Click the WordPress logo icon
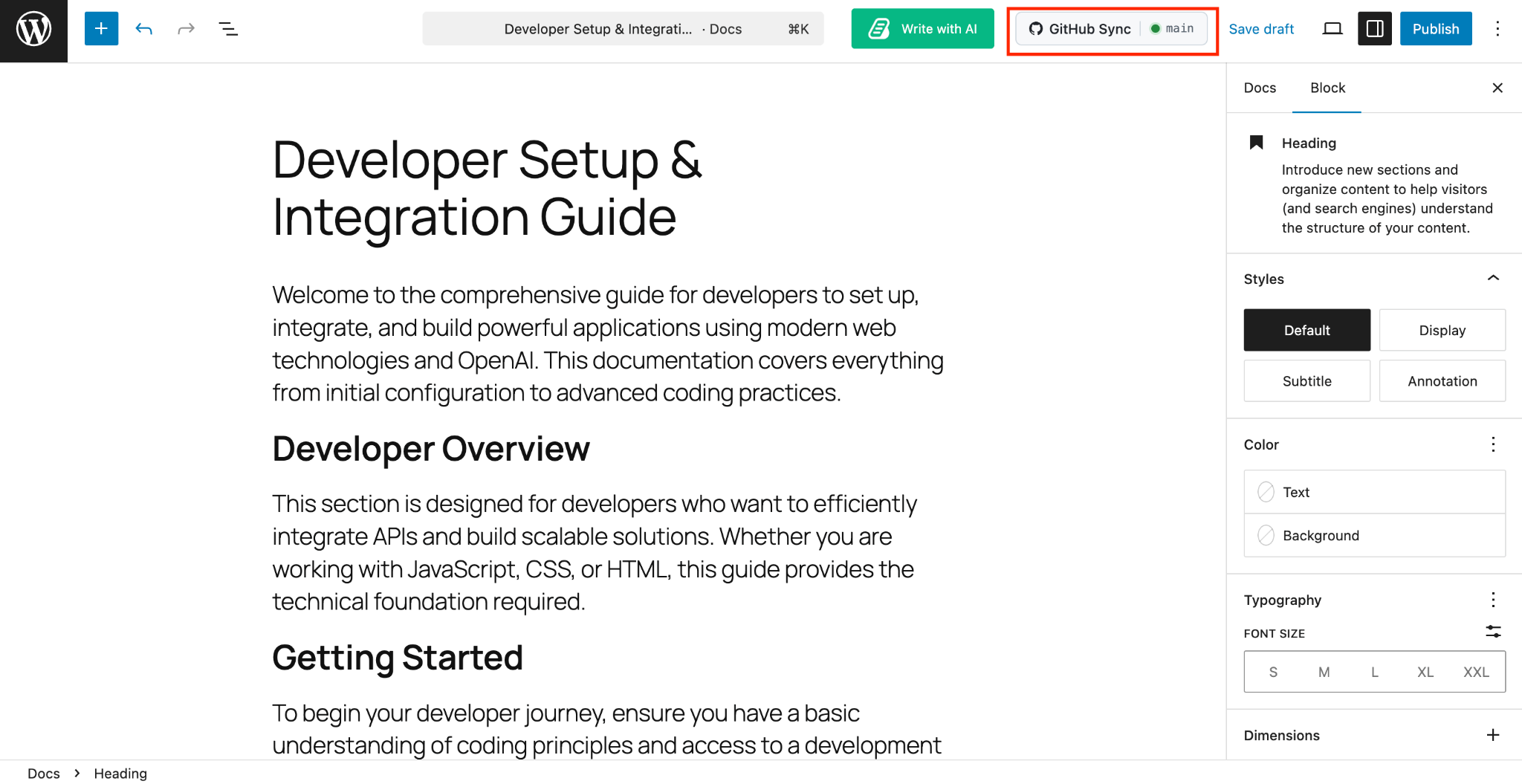Viewport: 1522px width, 784px height. 33,30
